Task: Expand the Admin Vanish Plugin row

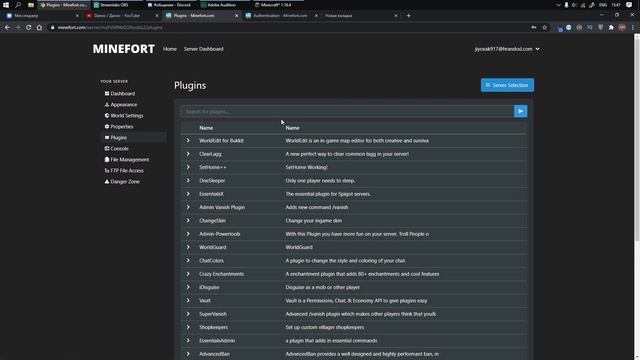Action: [x=188, y=207]
